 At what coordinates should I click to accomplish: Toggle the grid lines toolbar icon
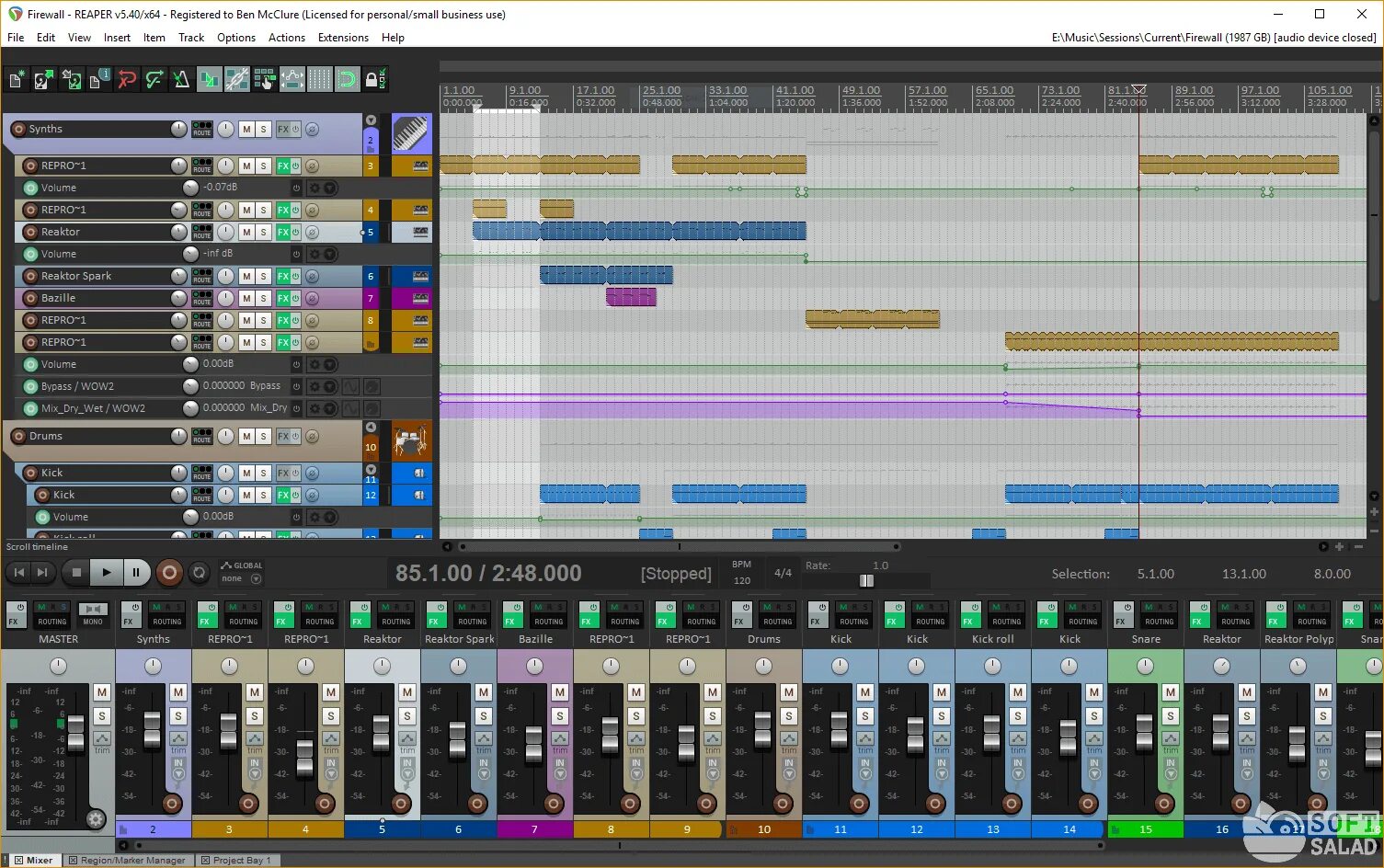319,80
